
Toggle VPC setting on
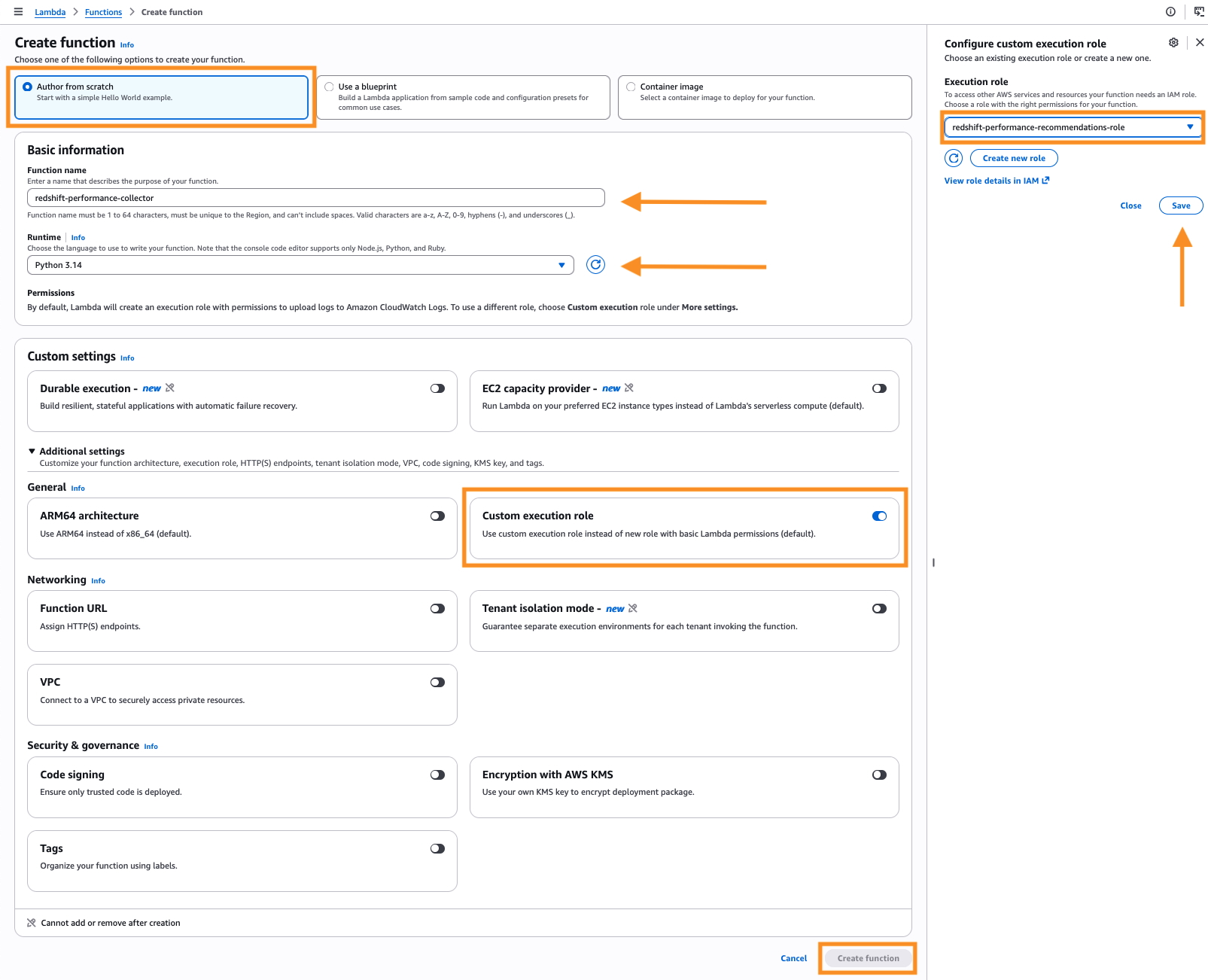(x=437, y=683)
